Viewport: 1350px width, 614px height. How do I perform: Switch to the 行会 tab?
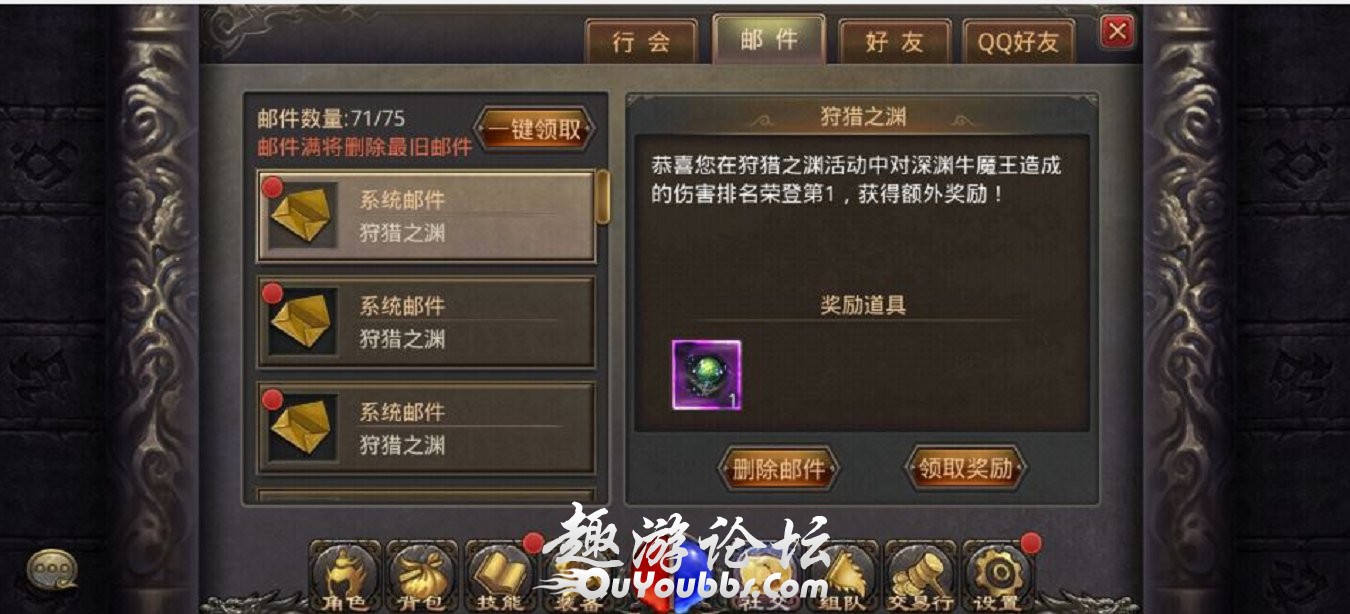point(641,43)
